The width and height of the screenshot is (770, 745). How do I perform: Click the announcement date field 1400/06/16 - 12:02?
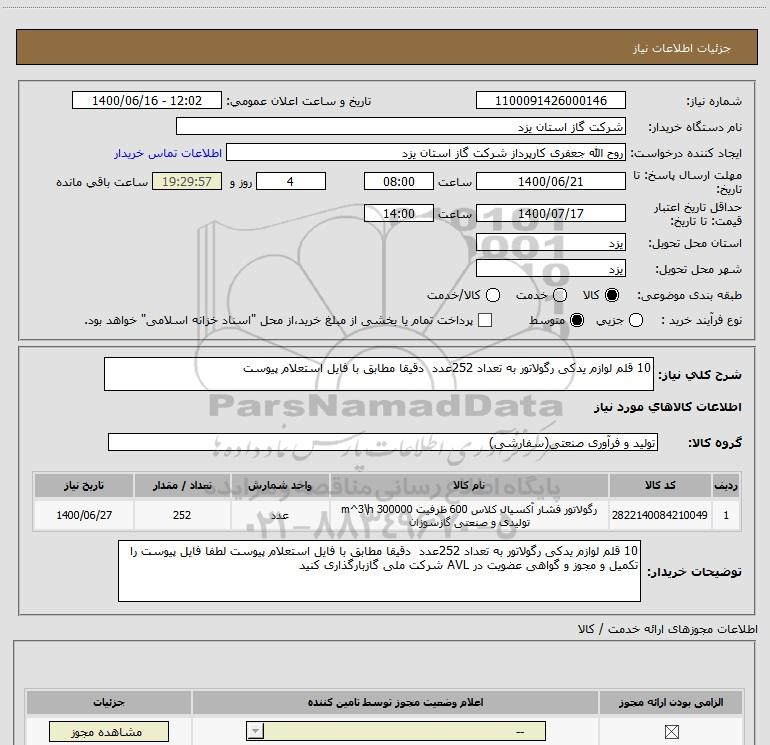[147, 100]
